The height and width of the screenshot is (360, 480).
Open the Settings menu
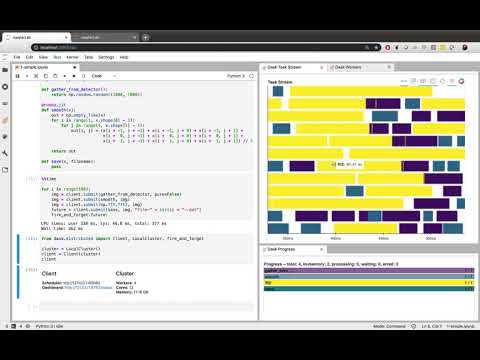106,57
